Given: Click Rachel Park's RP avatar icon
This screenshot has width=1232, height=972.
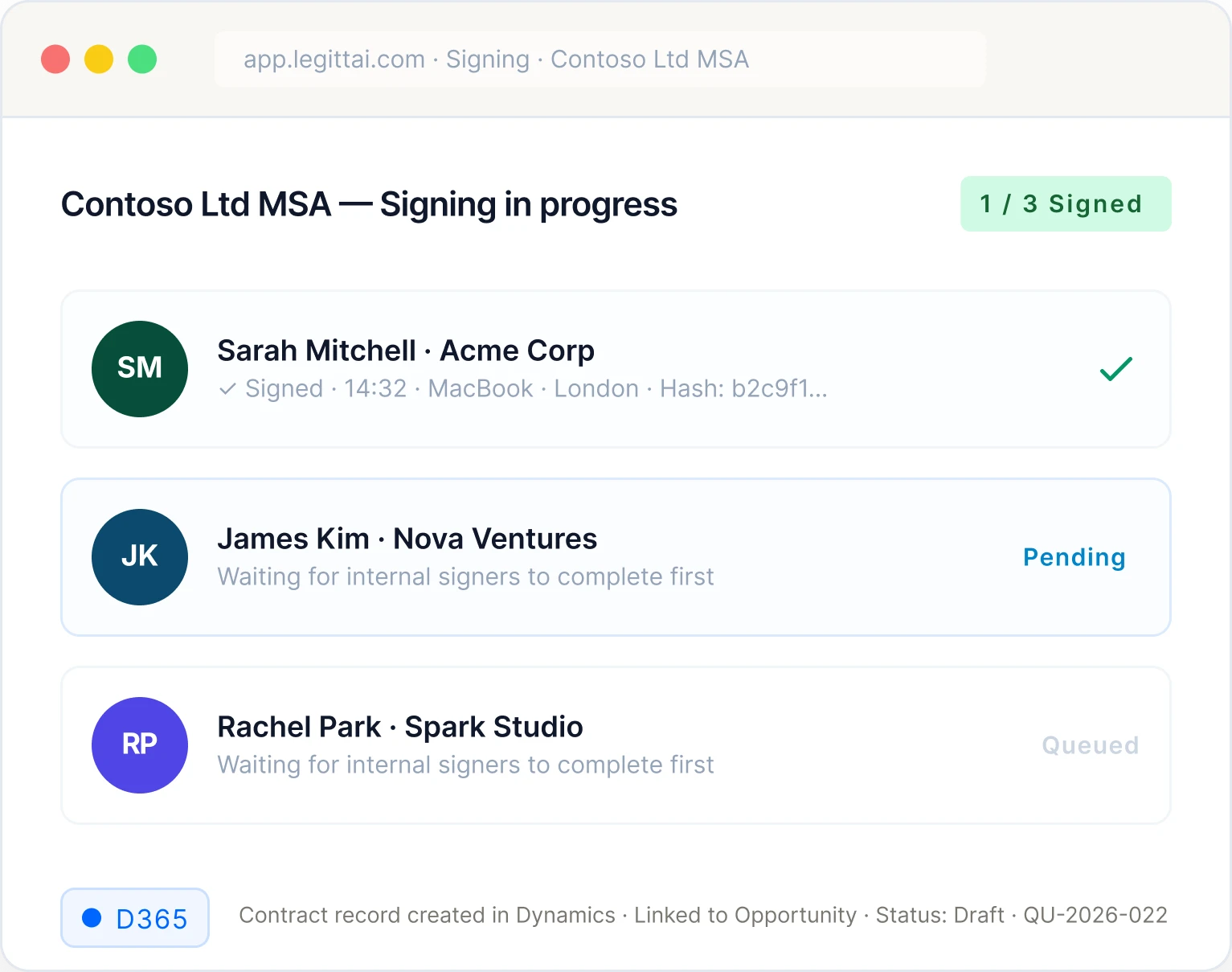Looking at the screenshot, I should pyautogui.click(x=139, y=744).
